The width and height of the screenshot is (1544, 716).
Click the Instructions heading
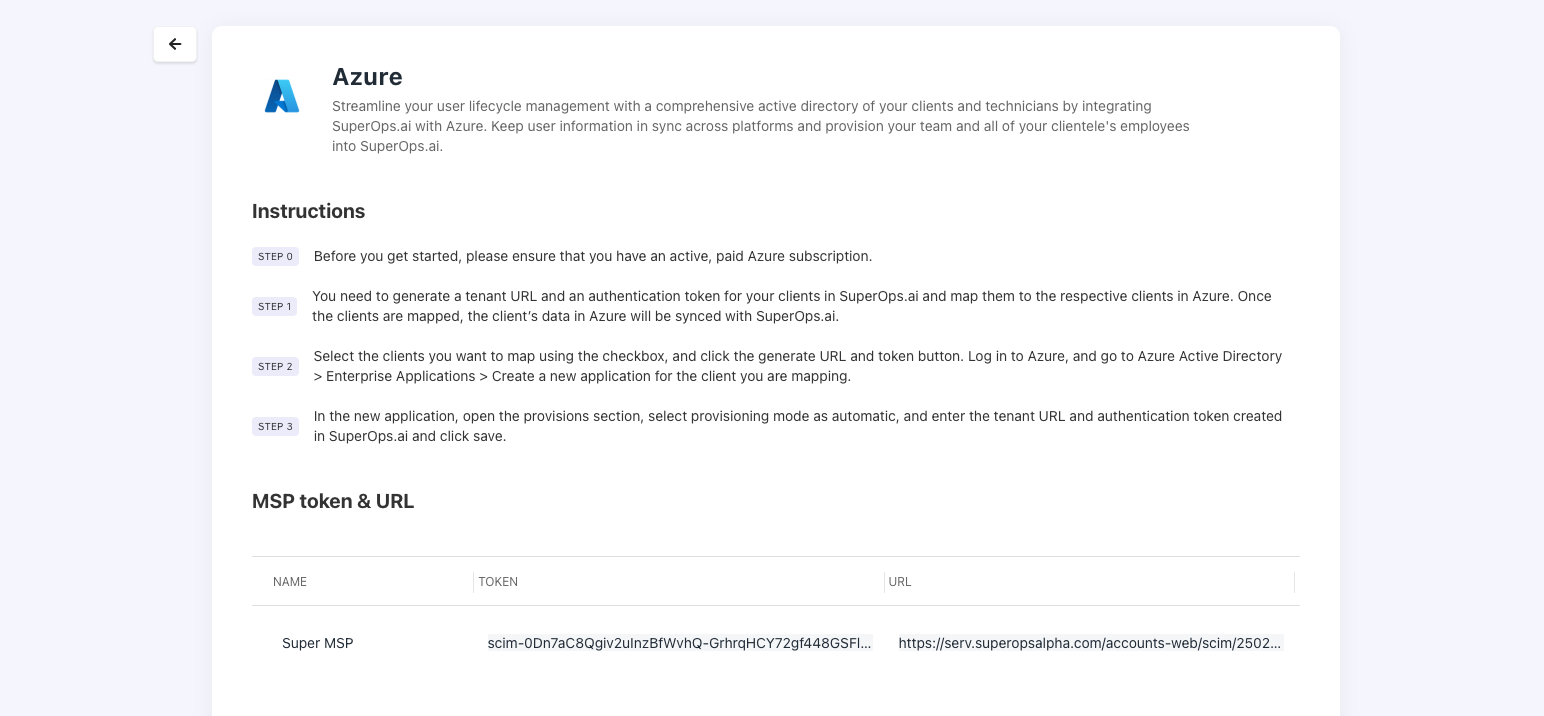tap(308, 211)
